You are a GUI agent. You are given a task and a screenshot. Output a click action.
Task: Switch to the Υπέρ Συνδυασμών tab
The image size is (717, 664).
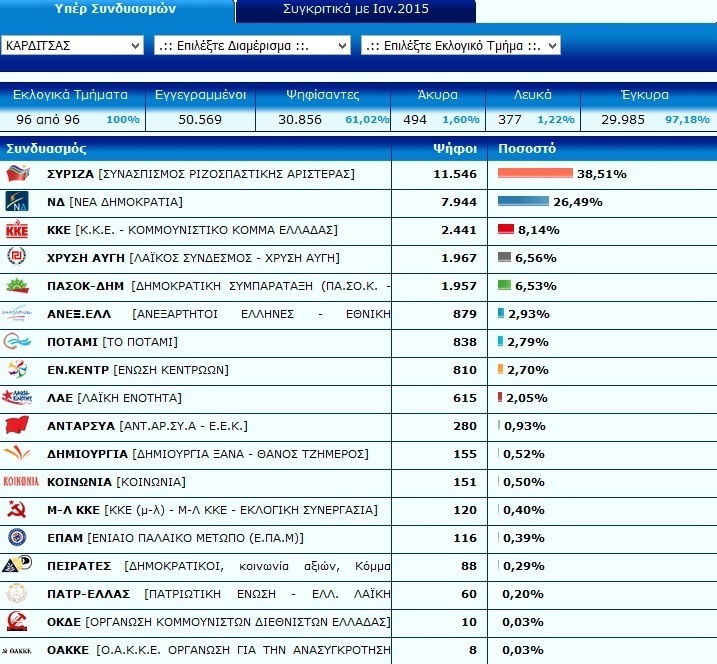pyautogui.click(x=116, y=9)
